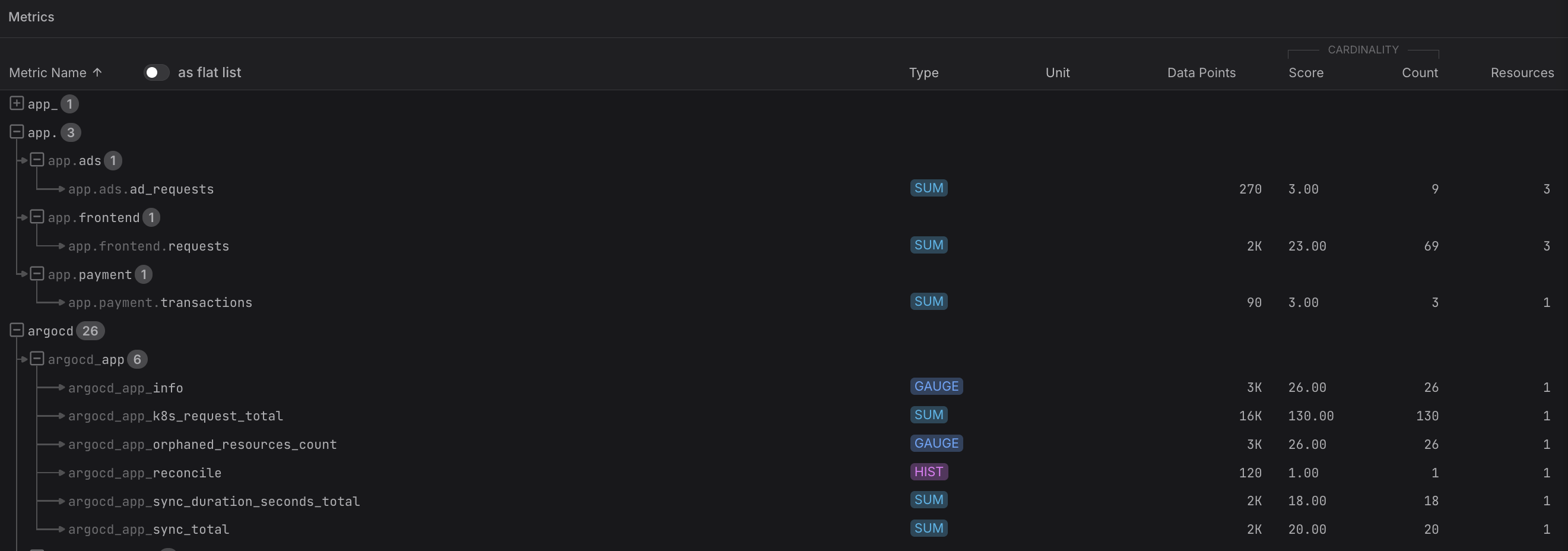Viewport: 1568px width, 551px height.
Task: Sort by Metric Name column header
Action: (47, 72)
